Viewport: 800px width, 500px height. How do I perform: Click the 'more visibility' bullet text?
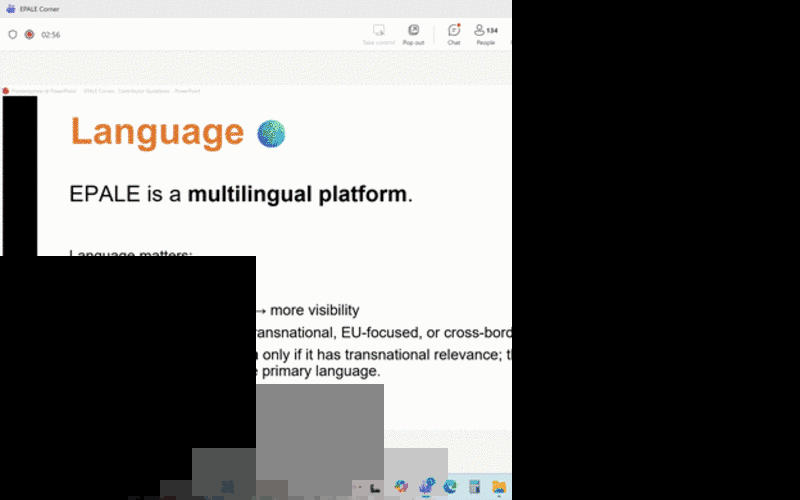point(314,310)
